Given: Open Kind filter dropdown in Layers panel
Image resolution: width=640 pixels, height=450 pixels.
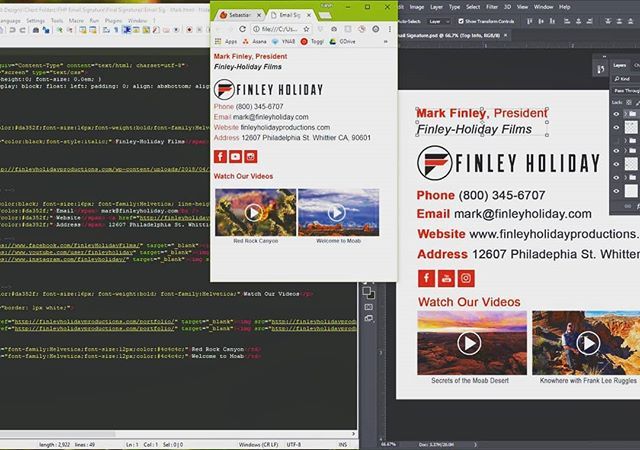Looking at the screenshot, I should (626, 79).
